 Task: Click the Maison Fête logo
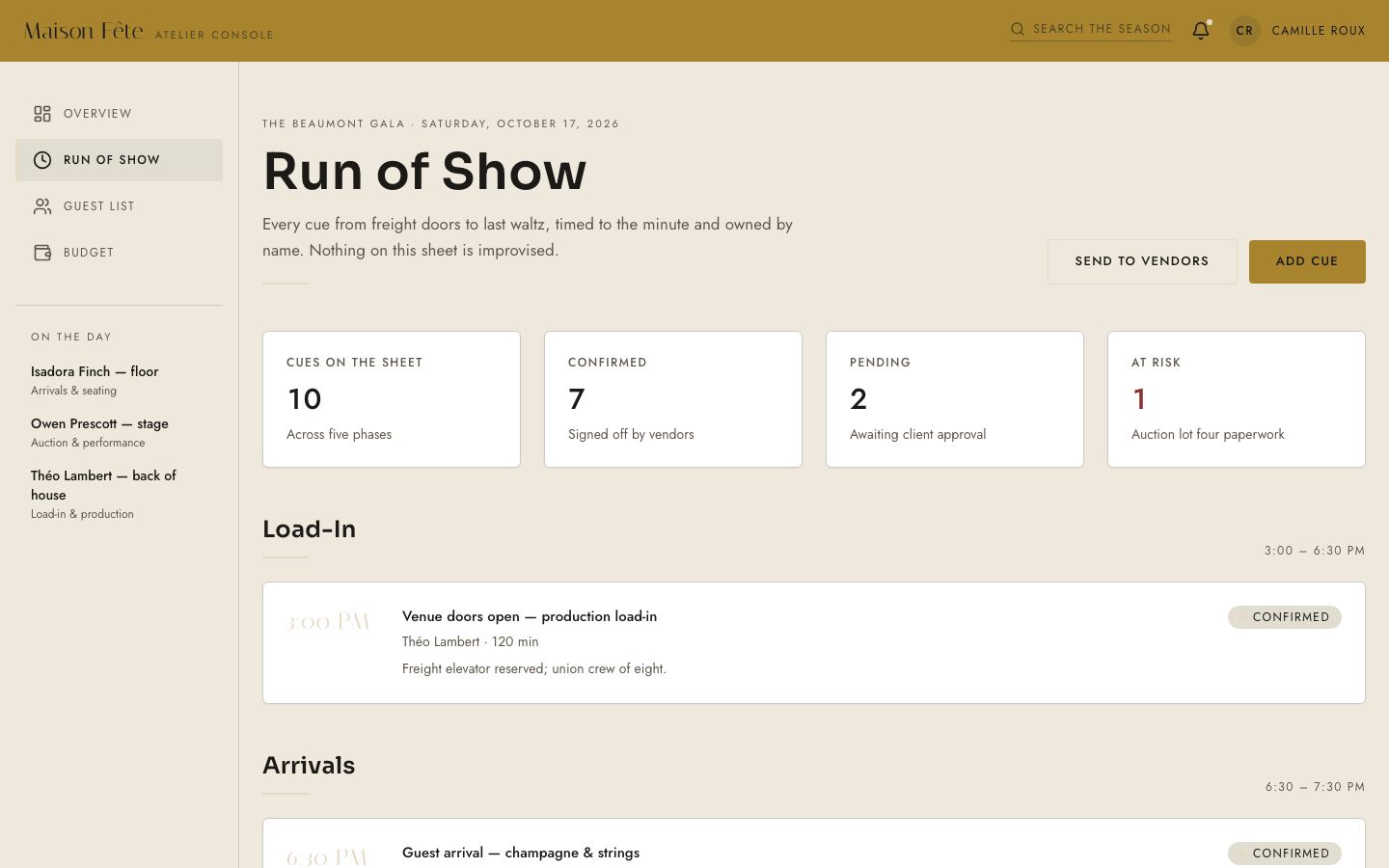pos(84,31)
